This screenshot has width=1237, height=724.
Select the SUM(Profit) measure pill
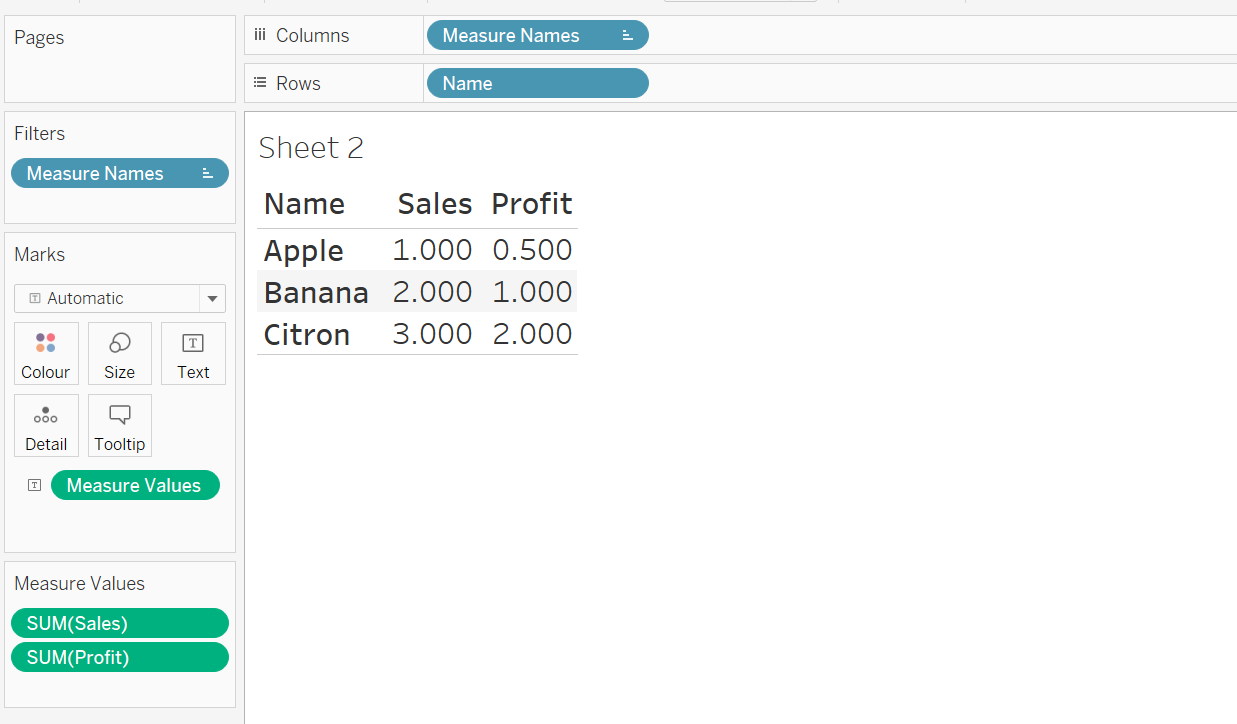(x=119, y=657)
